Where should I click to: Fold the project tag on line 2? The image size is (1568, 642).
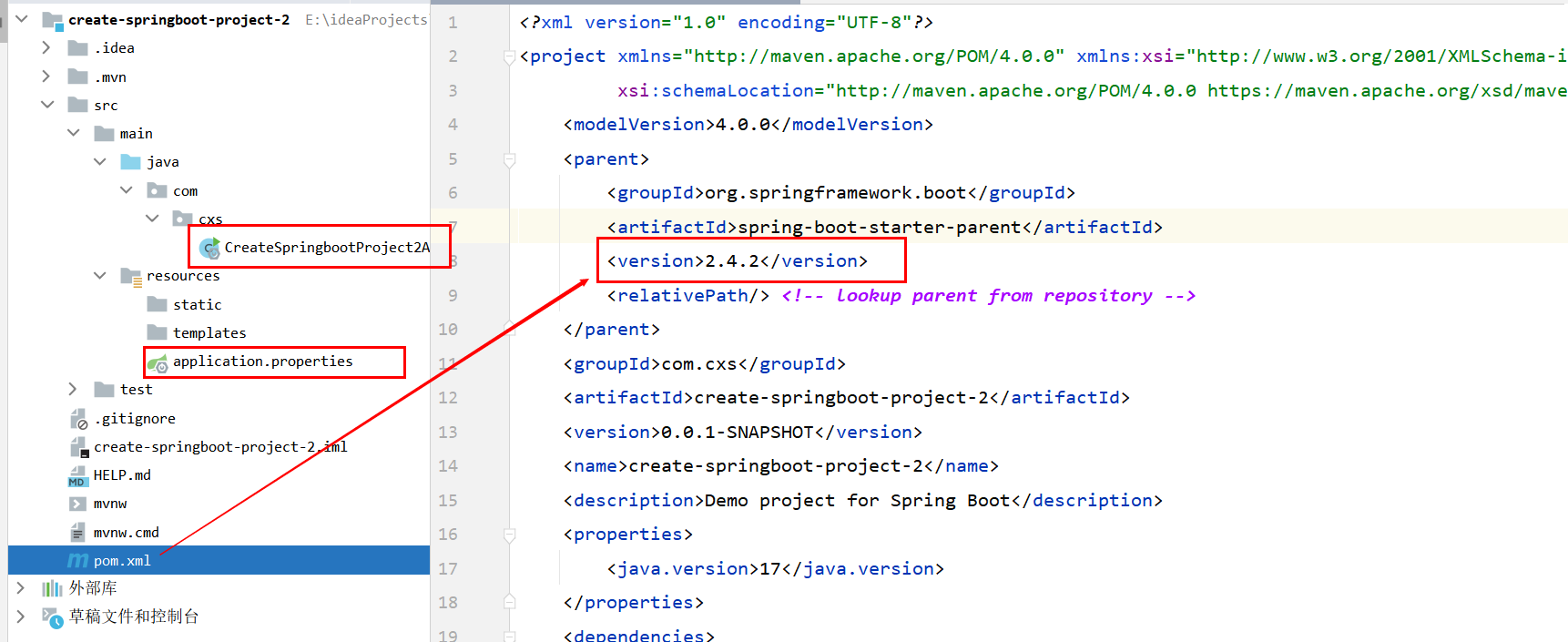[x=510, y=57]
